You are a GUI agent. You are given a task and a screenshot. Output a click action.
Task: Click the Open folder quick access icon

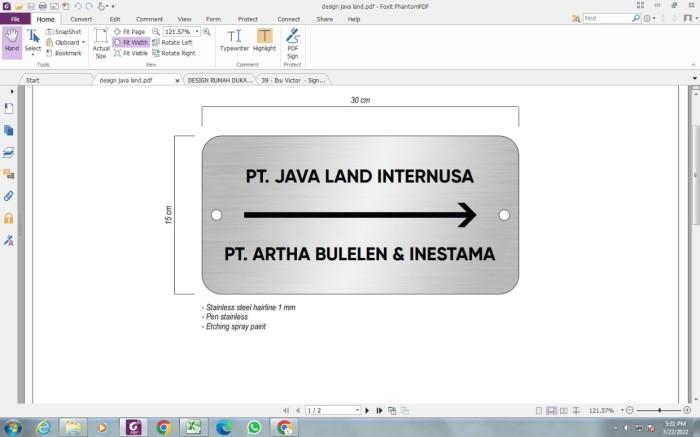coord(19,6)
